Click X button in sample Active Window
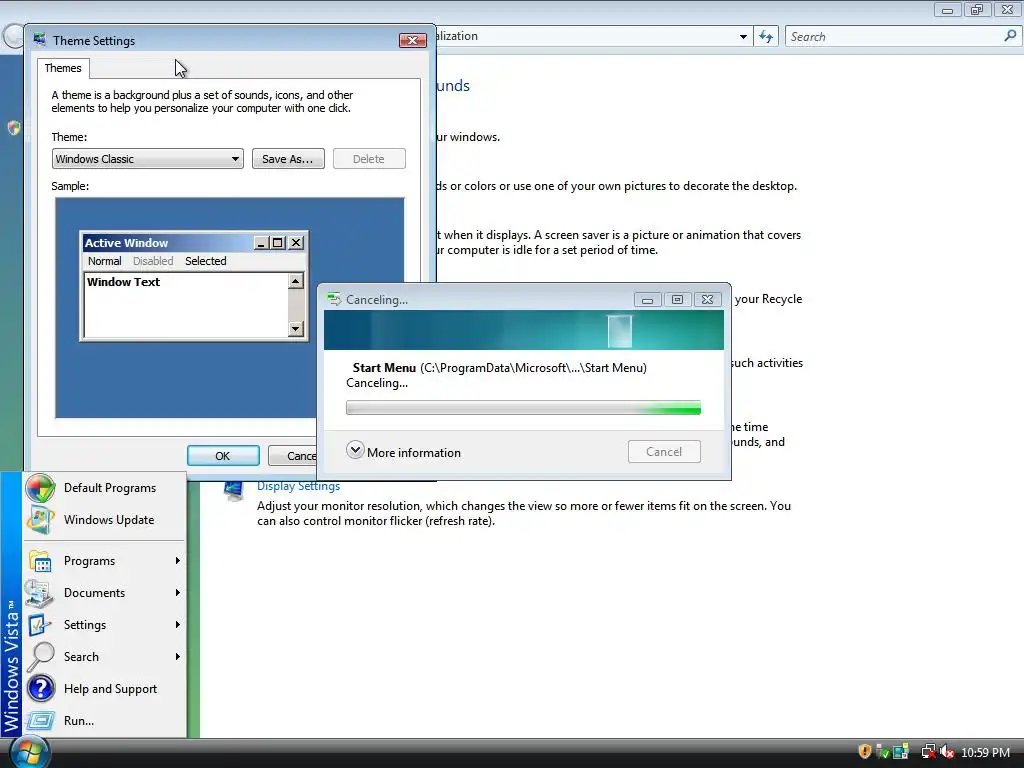This screenshot has height=768, width=1024. coord(296,243)
